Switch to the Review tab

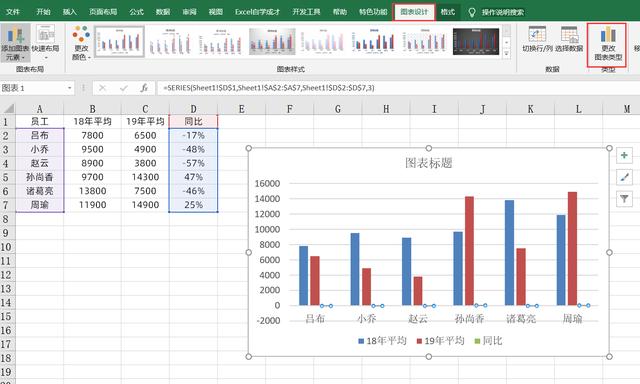(189, 12)
